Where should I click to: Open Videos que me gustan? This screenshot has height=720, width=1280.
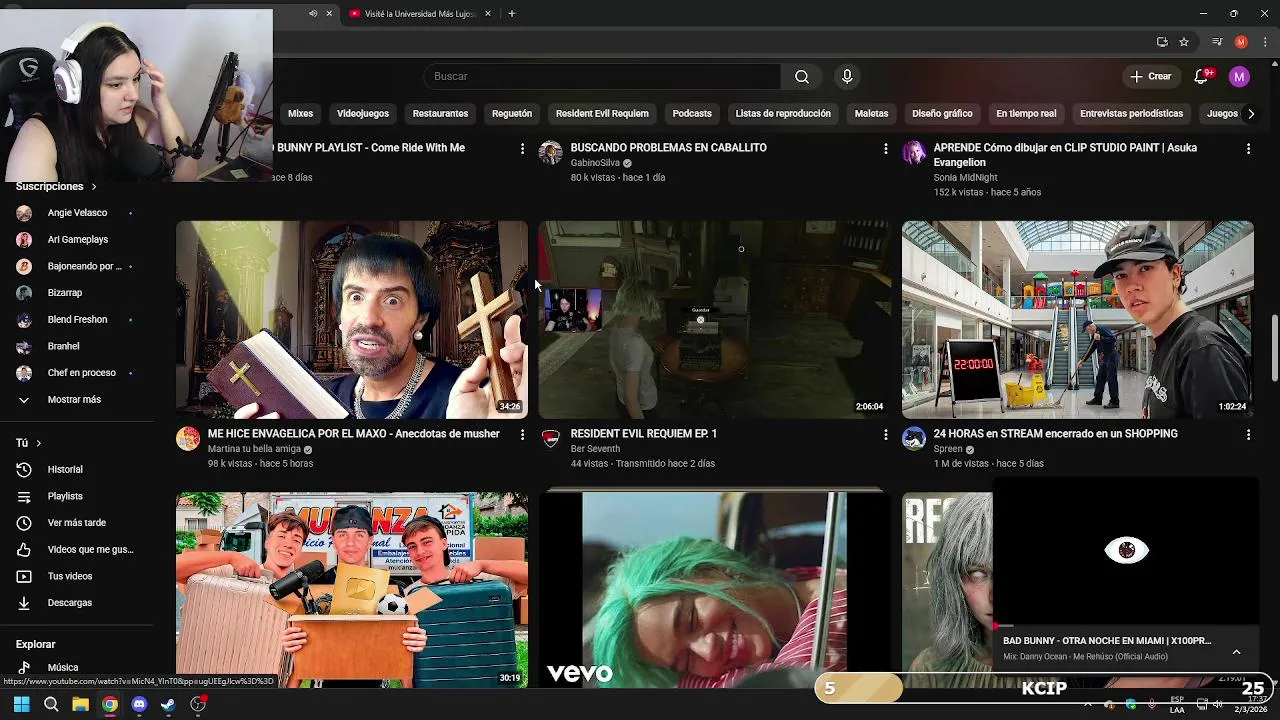(x=75, y=550)
